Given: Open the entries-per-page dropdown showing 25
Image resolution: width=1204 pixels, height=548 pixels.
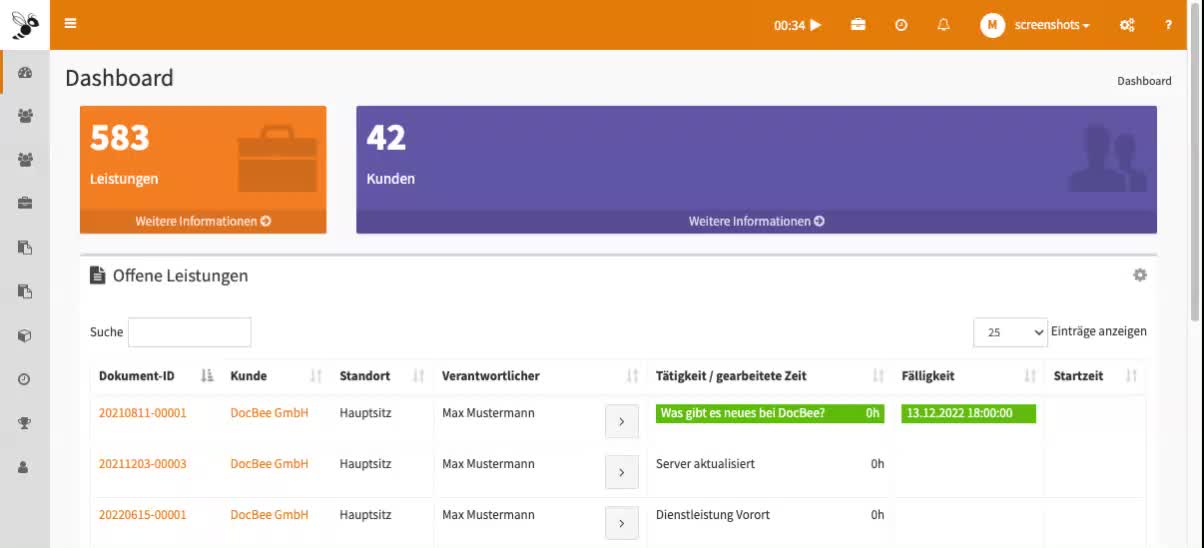Looking at the screenshot, I should [1010, 332].
